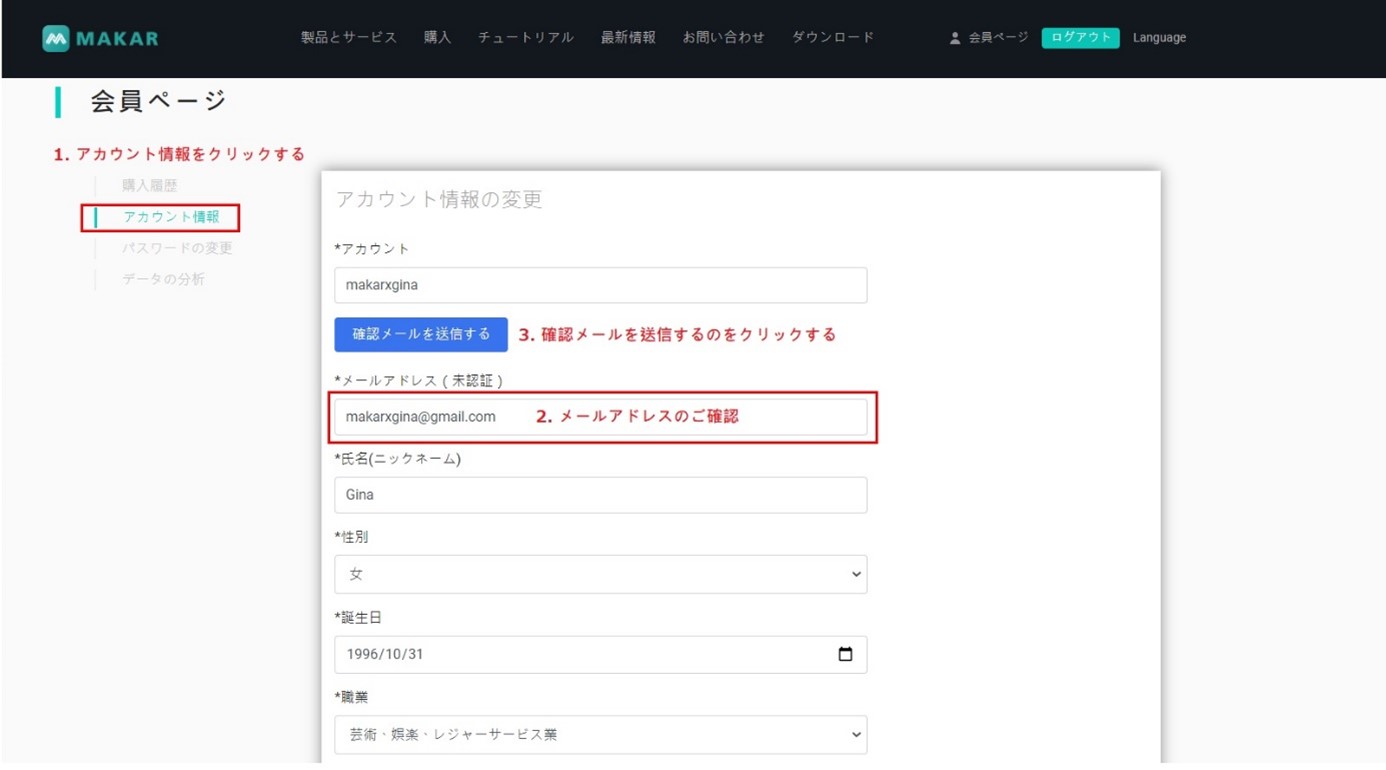Screen dimensions: 1386x770
Task: Go to チュートリアル in navigation
Action: click(526, 37)
